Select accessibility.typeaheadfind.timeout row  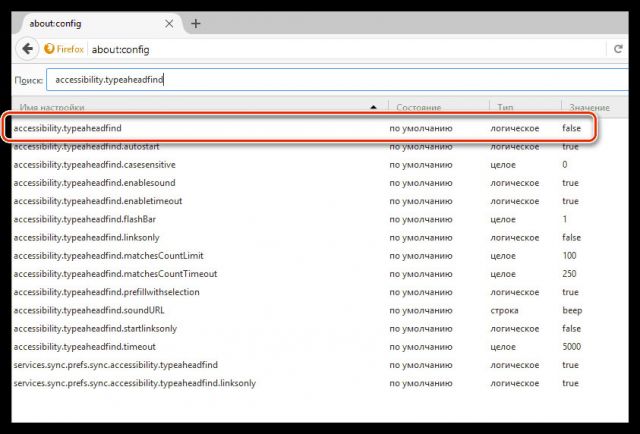(x=320, y=347)
